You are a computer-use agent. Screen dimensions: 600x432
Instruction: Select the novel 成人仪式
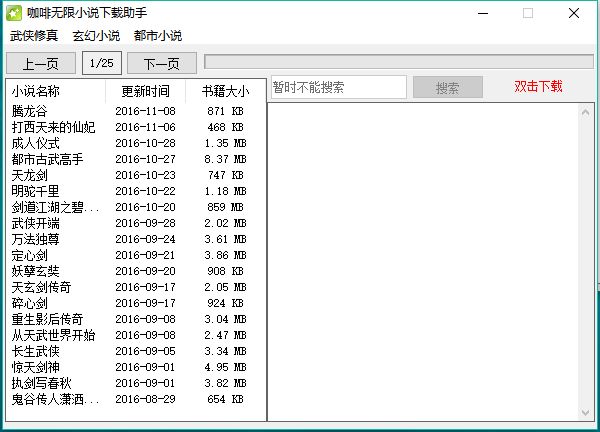coord(36,143)
